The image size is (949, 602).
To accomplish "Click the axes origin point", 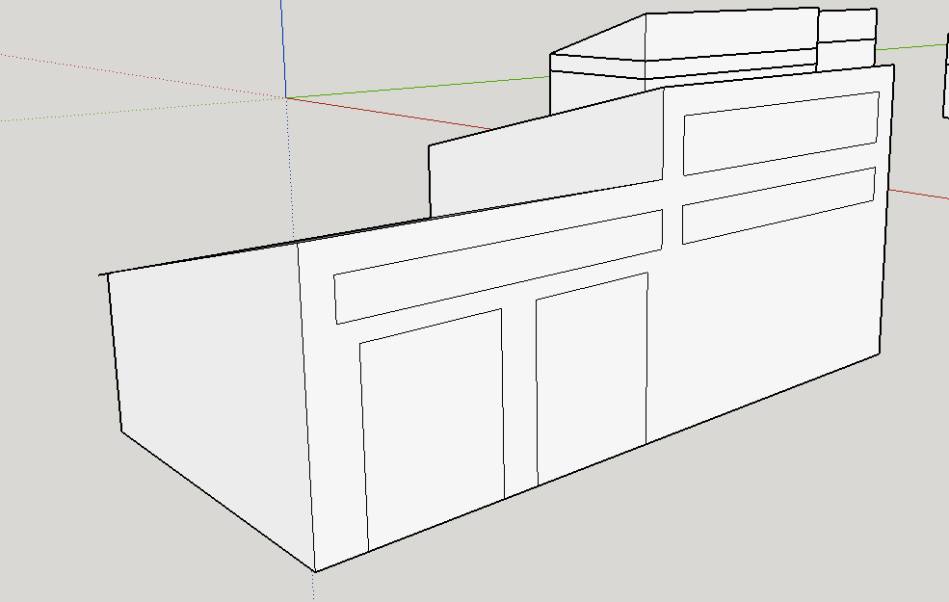I will pos(286,97).
